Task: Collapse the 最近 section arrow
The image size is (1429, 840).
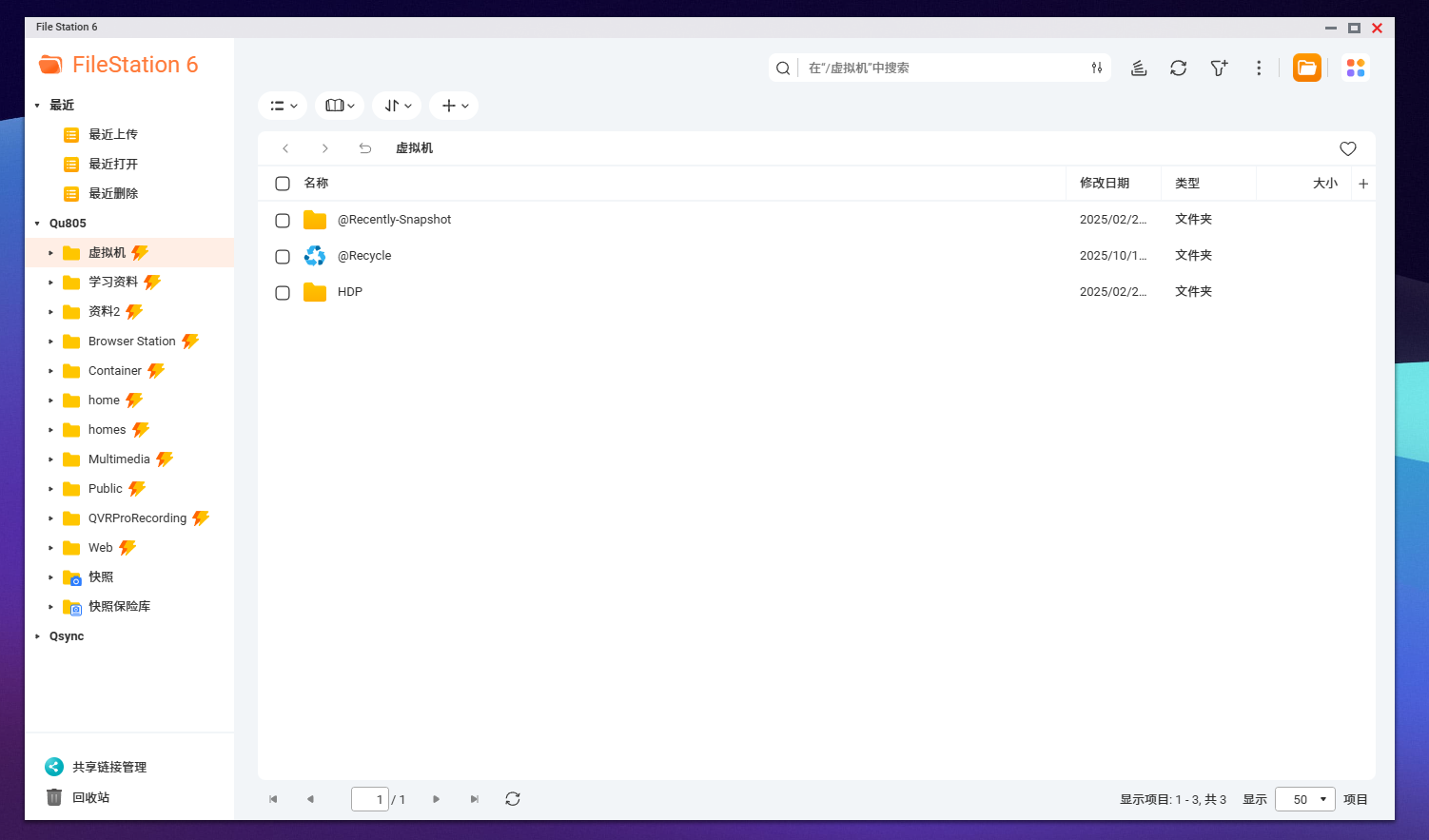Action: 37,106
